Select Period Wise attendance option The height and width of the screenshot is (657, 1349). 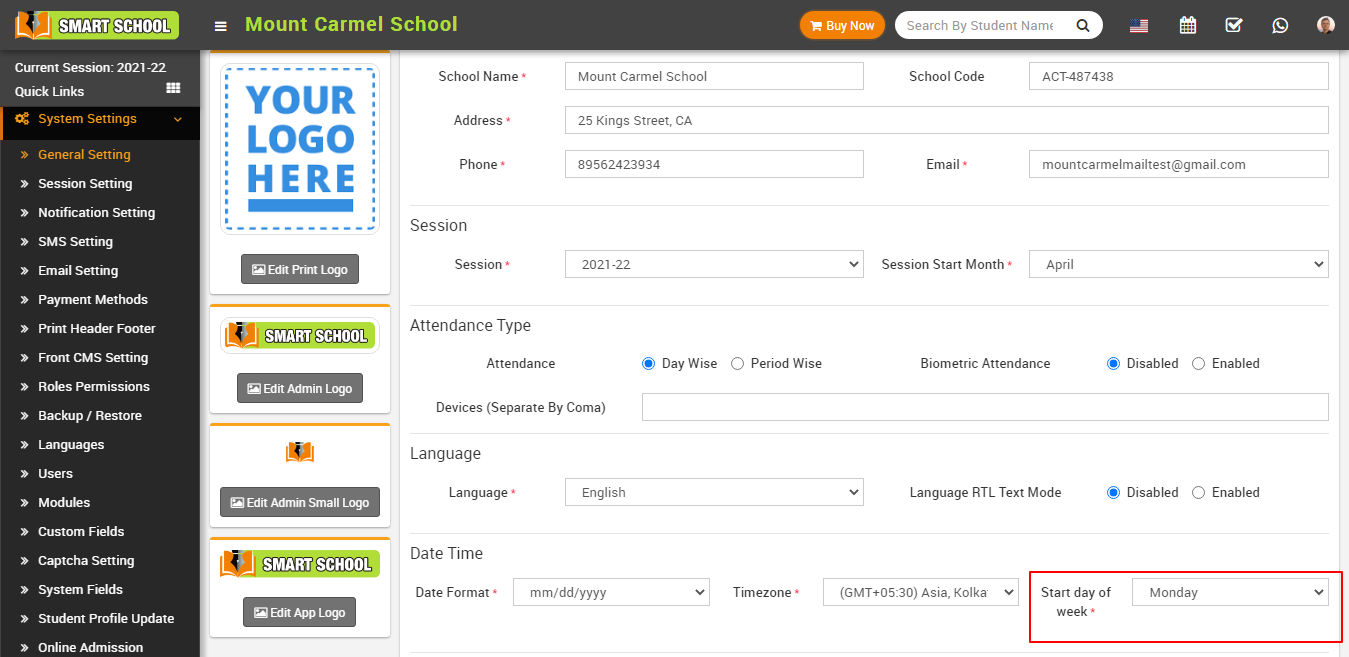tap(737, 364)
